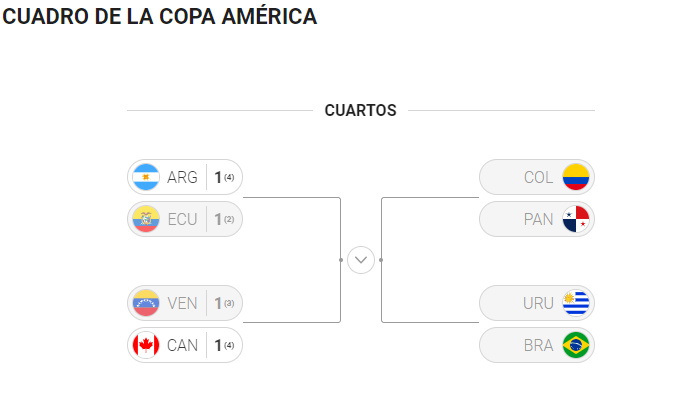674x394 pixels.
Task: Select the URU team label
Action: (x=538, y=303)
